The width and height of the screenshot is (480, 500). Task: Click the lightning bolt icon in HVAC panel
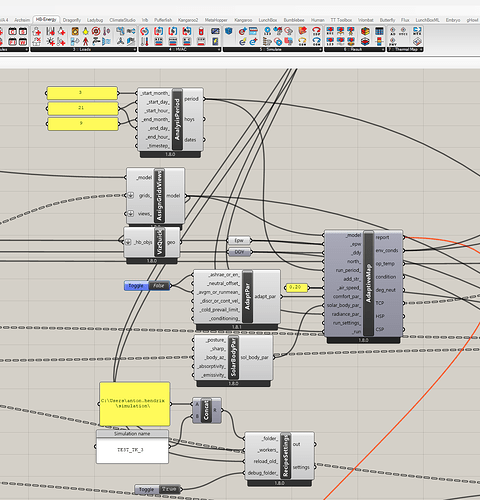(215, 41)
